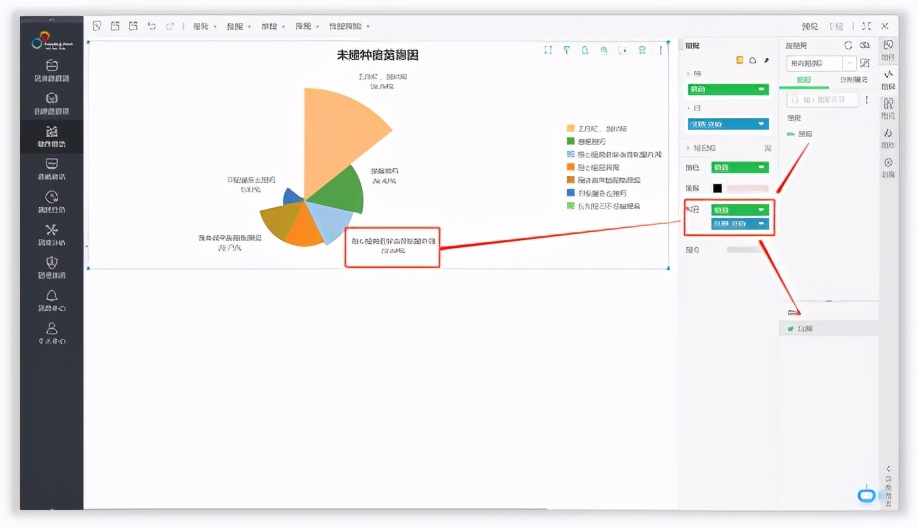Click the redo arrow in top toolbar
The width and height of the screenshot is (918, 528).
[170, 26]
